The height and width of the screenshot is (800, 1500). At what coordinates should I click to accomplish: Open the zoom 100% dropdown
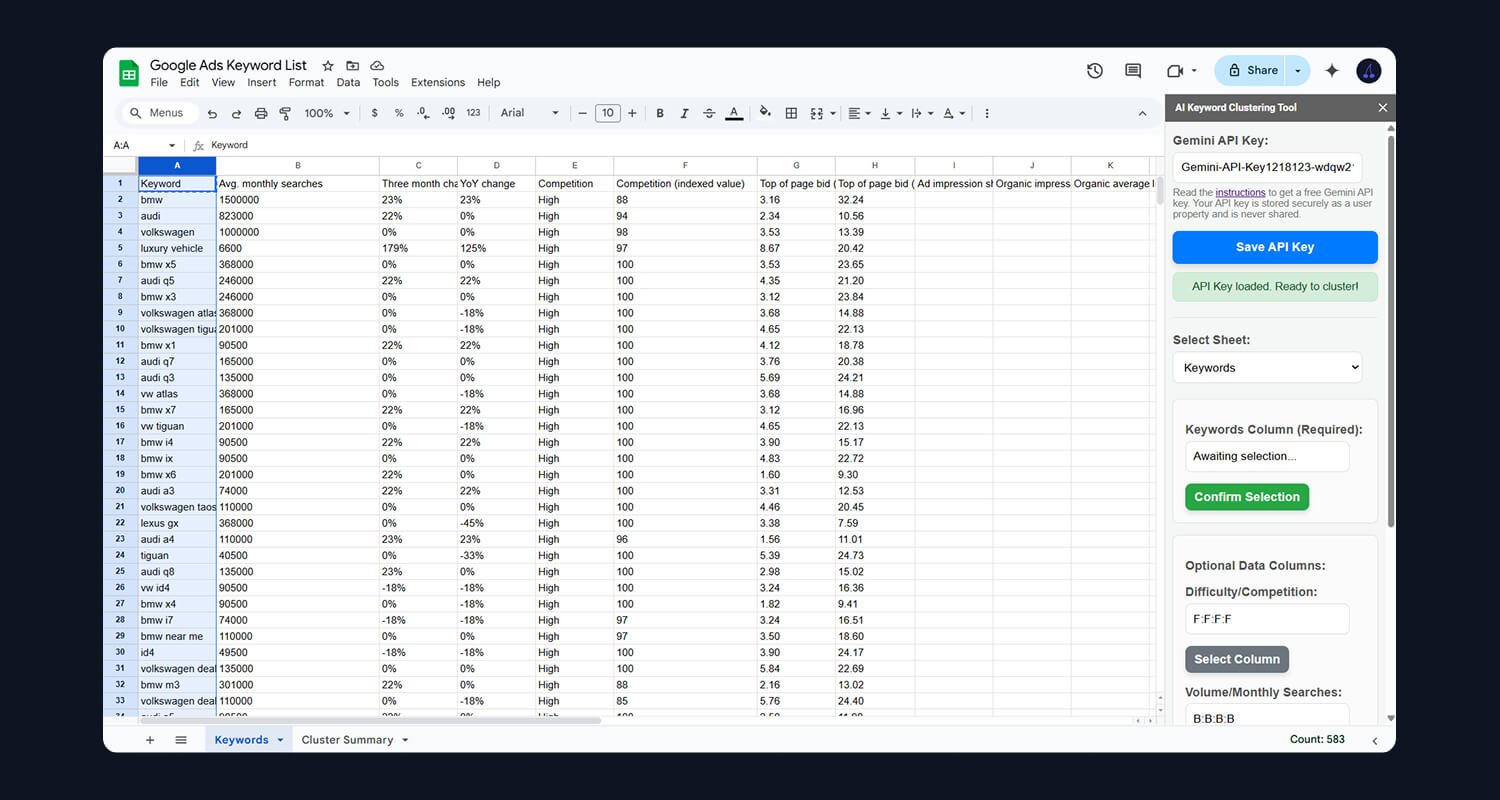(x=326, y=113)
